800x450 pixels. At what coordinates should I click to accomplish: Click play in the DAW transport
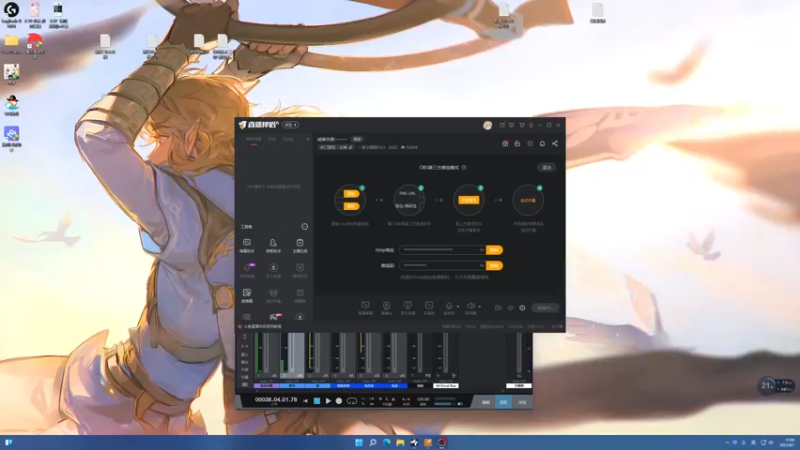pos(328,401)
